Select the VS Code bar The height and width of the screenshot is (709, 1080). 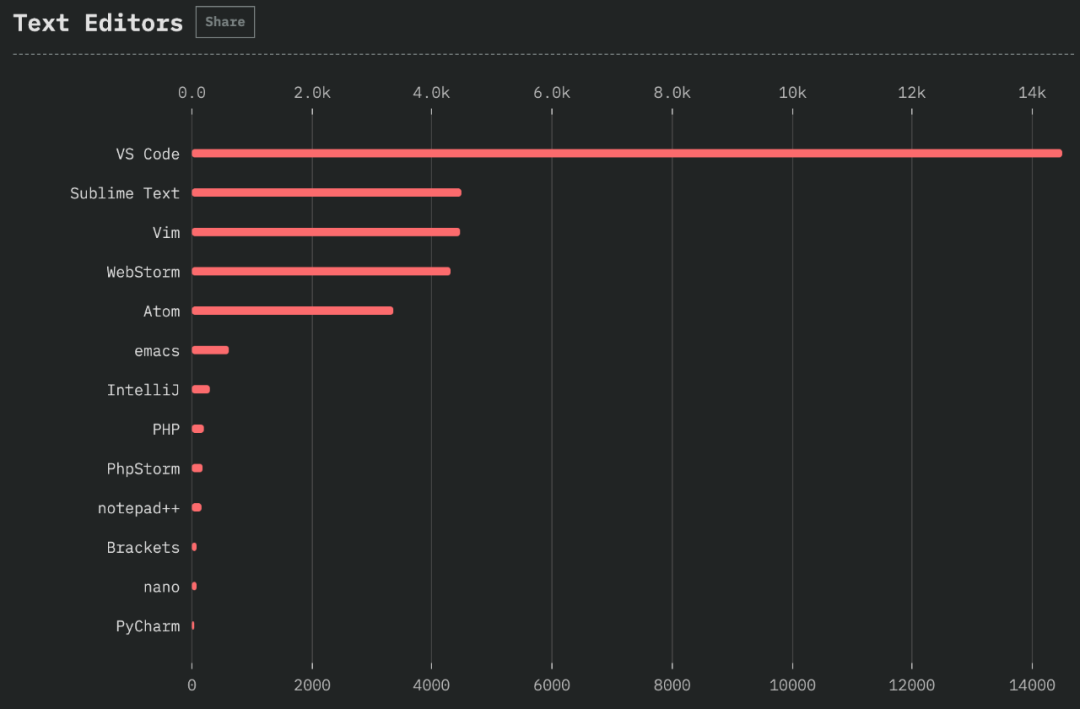tap(627, 153)
